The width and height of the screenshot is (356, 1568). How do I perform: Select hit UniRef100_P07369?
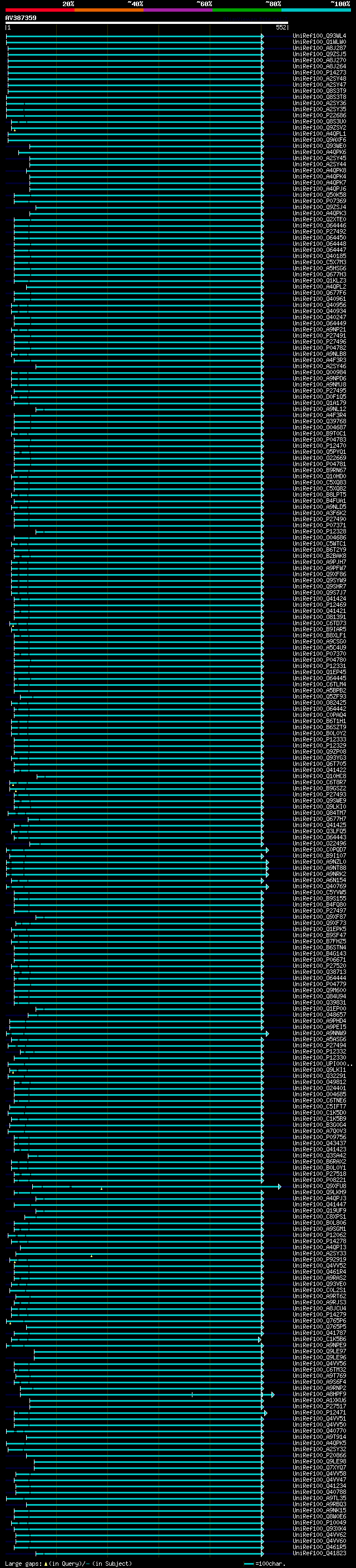(x=319, y=201)
